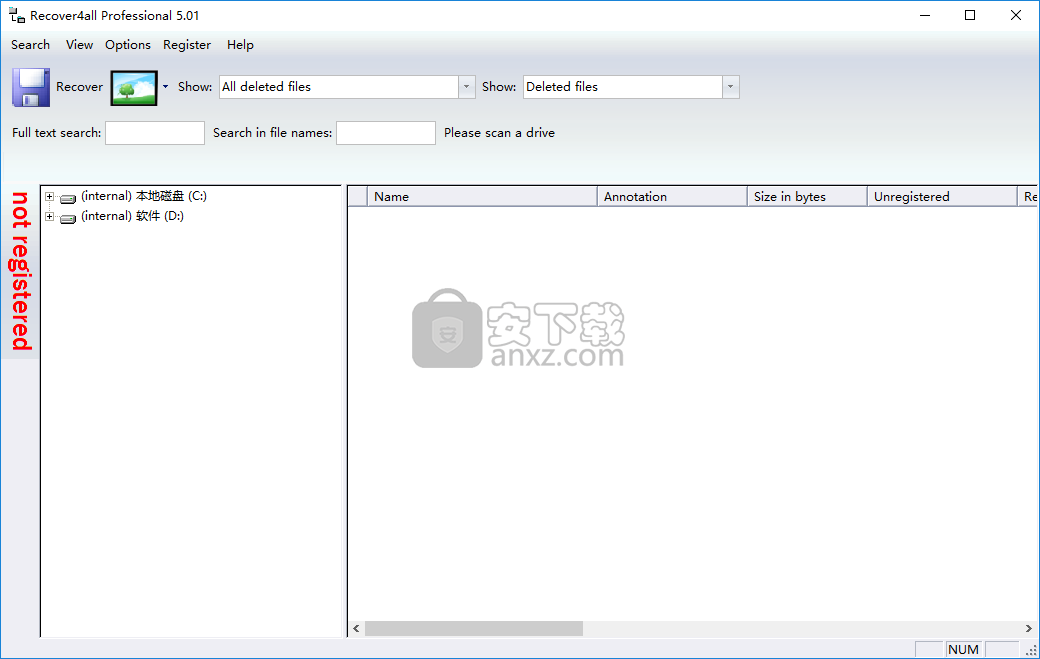Sort by the Annotation column header
Viewport: 1040px width, 659px height.
pos(673,196)
